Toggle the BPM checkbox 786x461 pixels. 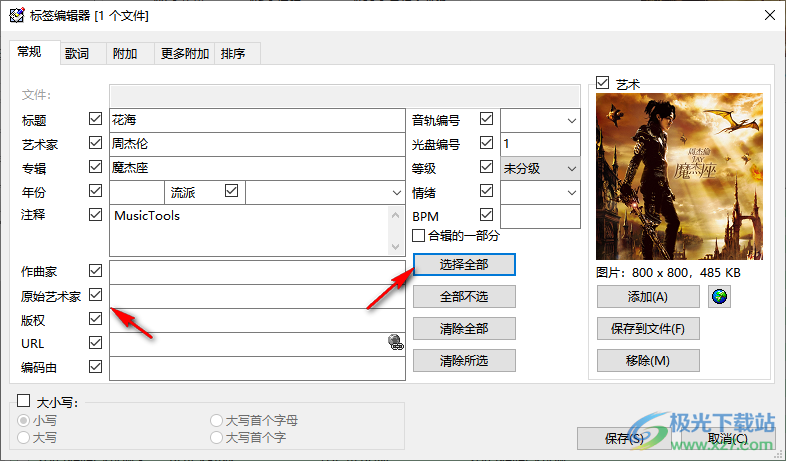click(486, 215)
